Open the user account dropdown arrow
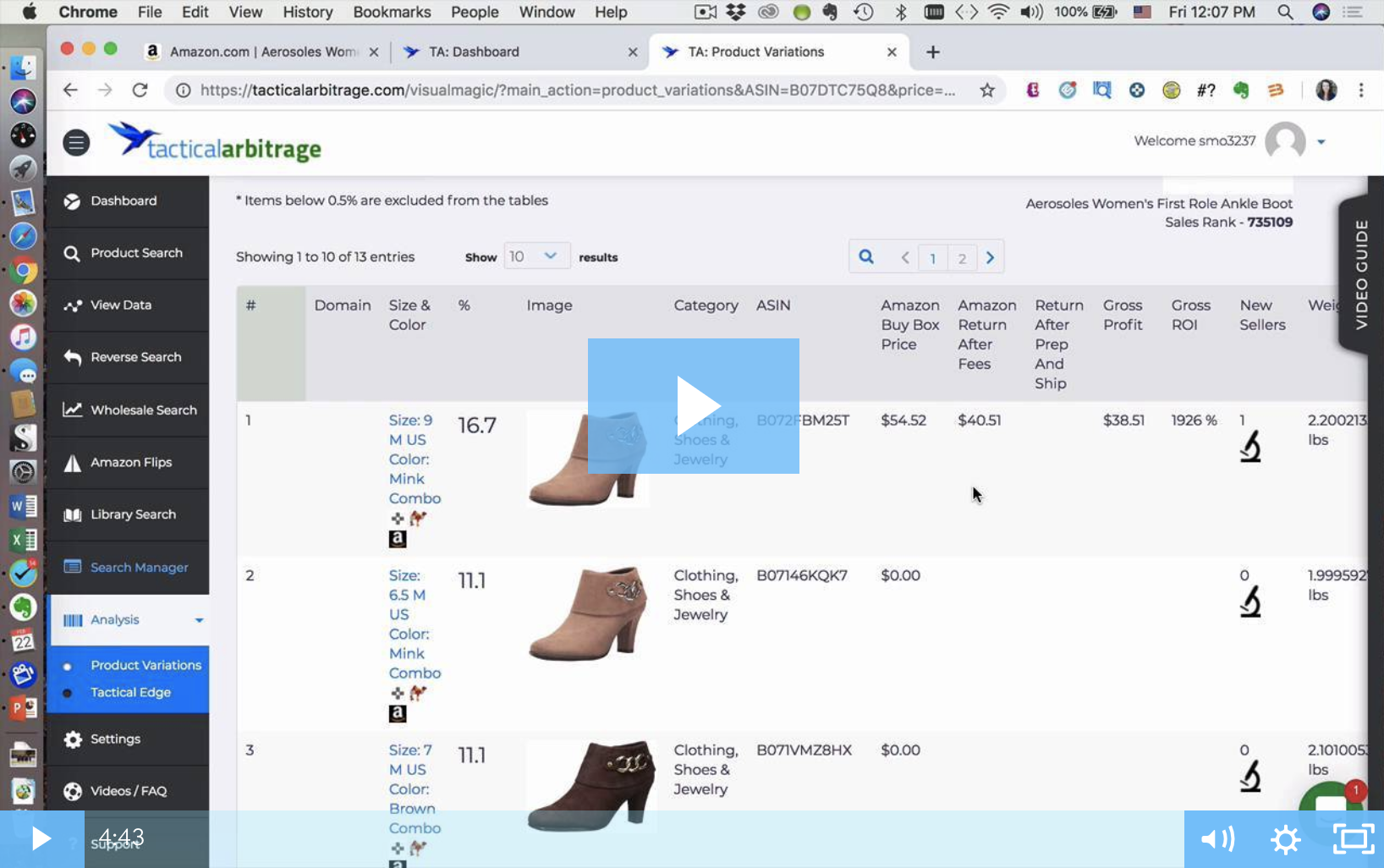Image resolution: width=1384 pixels, height=868 pixels. tap(1321, 142)
